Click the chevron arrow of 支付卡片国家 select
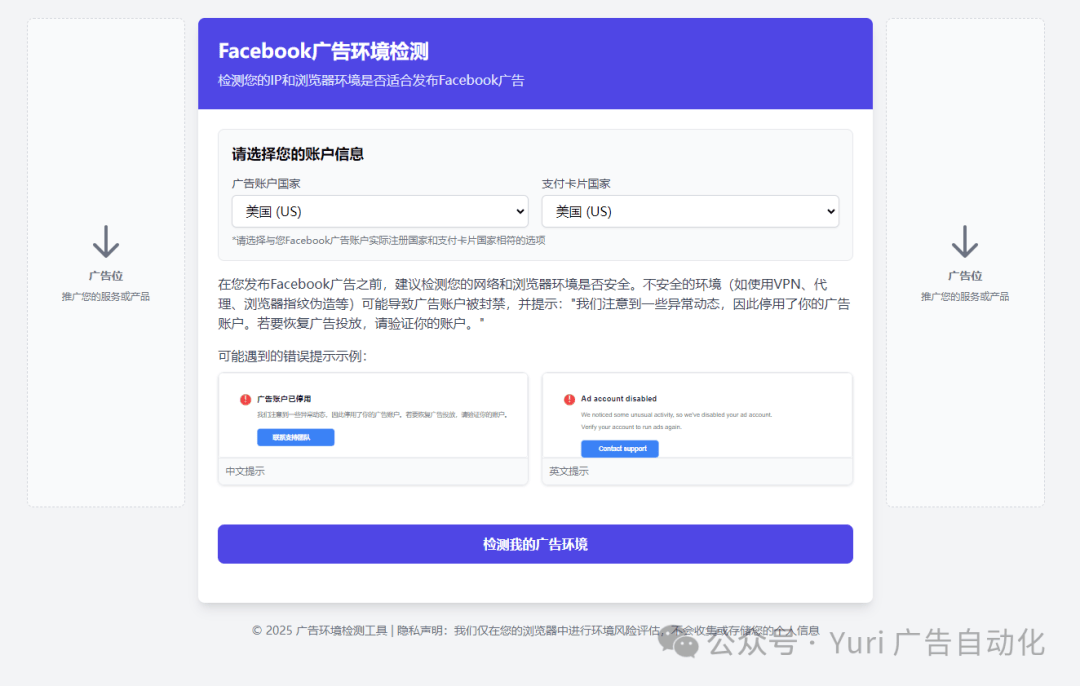 click(831, 211)
